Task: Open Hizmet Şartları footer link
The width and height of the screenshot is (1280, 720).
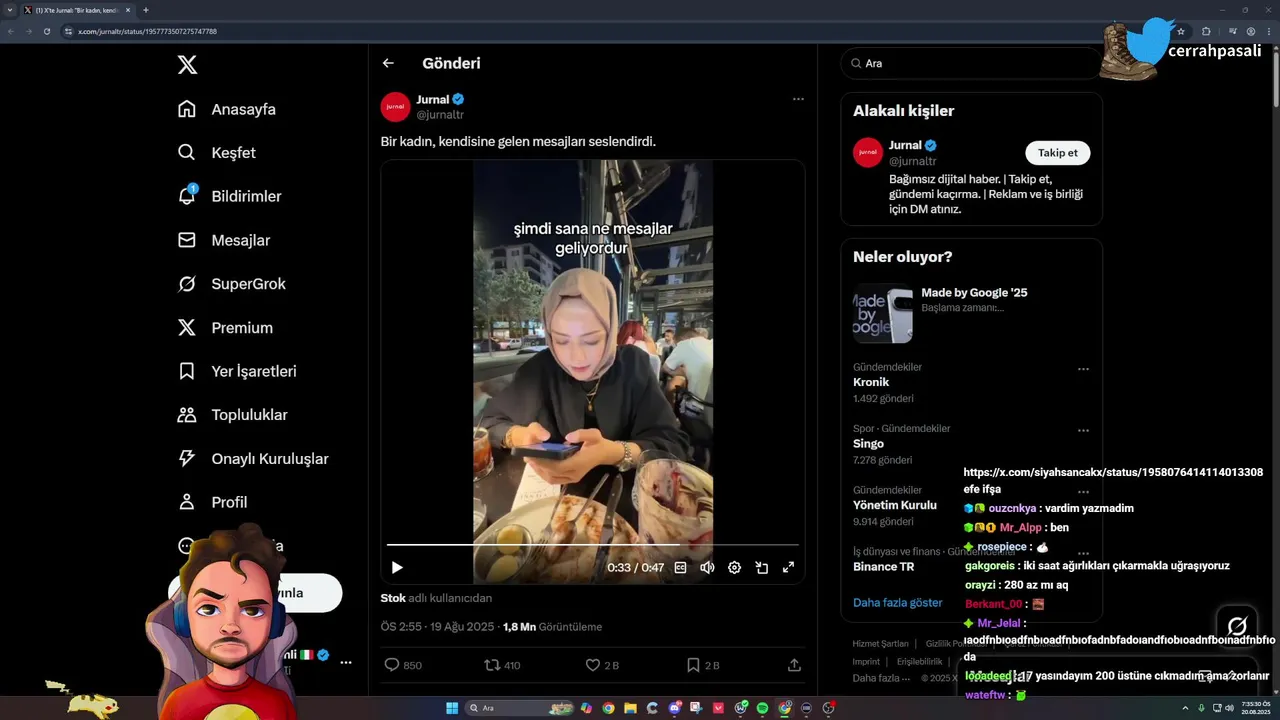Action: click(880, 643)
